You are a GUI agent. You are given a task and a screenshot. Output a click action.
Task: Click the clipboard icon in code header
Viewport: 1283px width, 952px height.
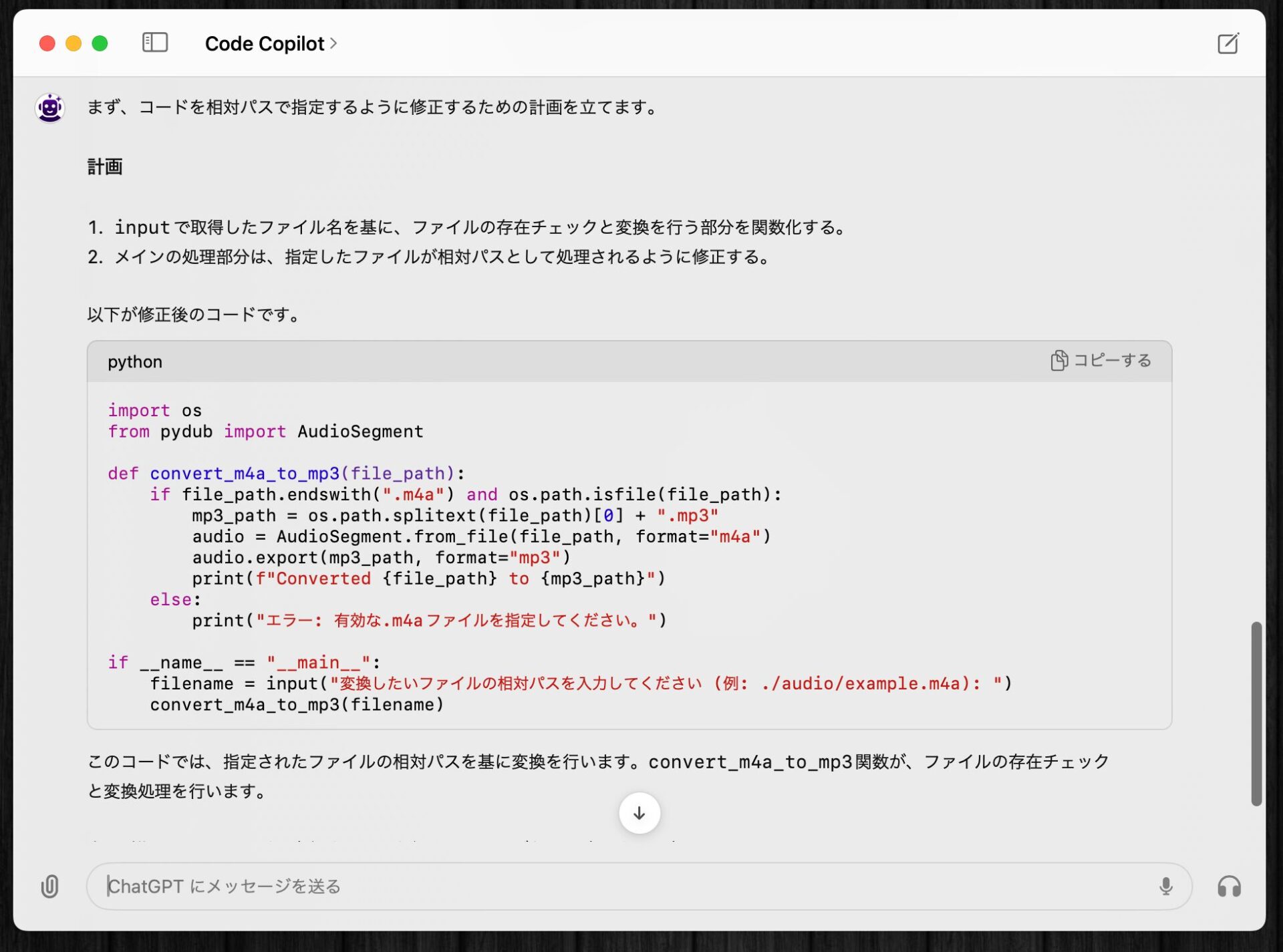[1058, 361]
